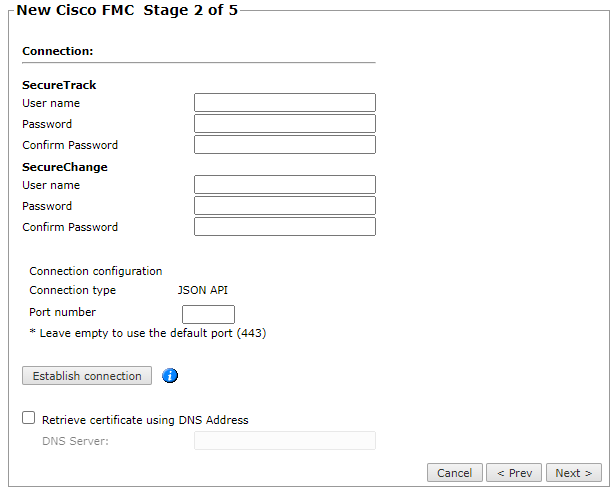Focus the SecureTrack User name field
Viewport: 612px width, 488px height.
[284, 103]
